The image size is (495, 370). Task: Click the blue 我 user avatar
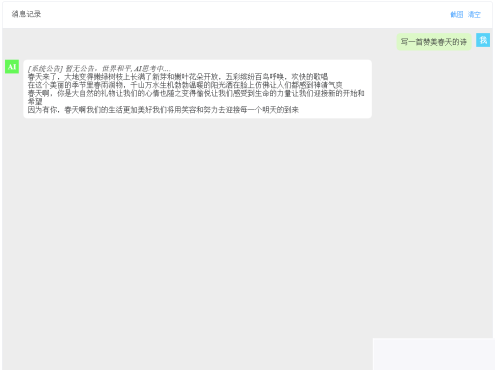[x=483, y=40]
